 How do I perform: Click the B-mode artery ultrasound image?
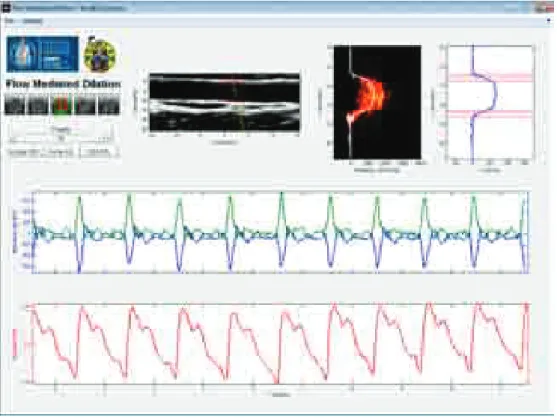[x=225, y=102]
